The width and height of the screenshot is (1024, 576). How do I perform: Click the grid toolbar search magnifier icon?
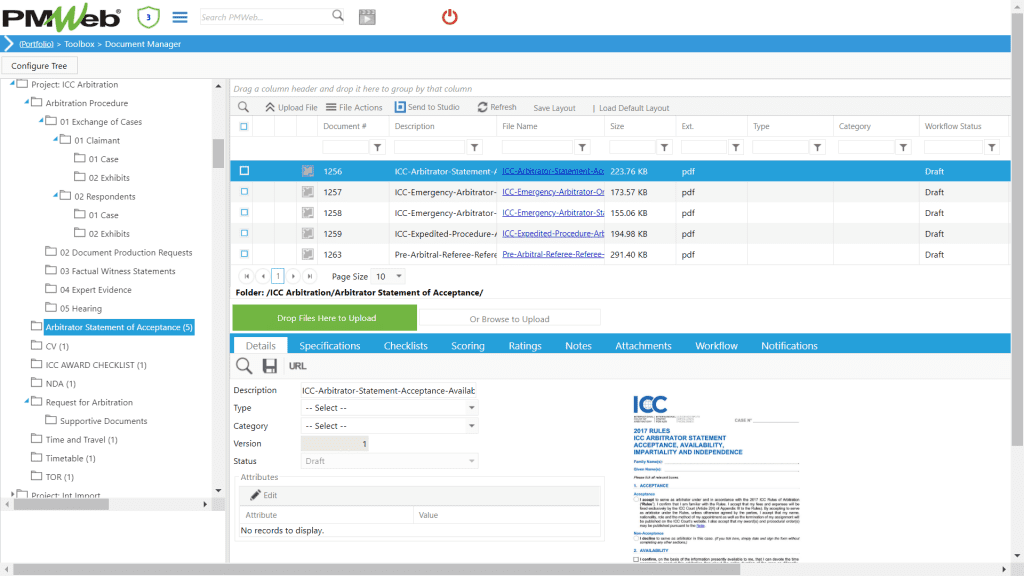click(244, 107)
